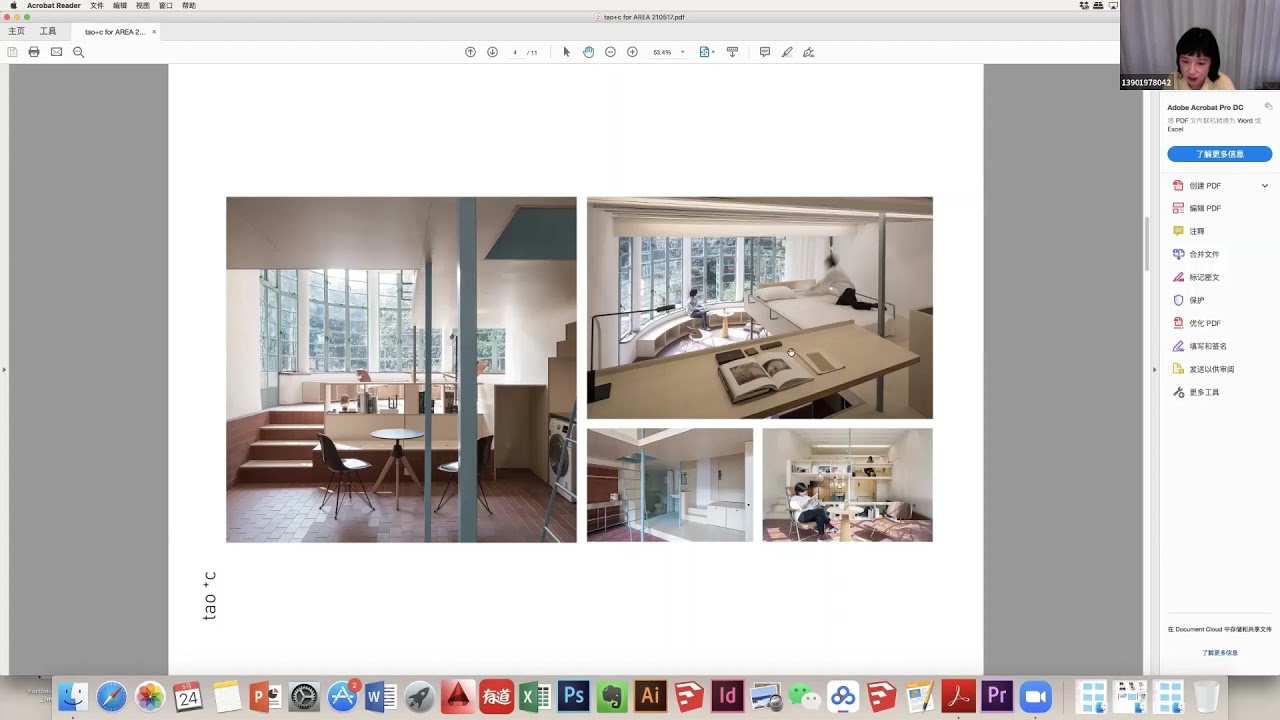Collapse the right tools pane arrow
The image size is (1280, 720).
1154,369
